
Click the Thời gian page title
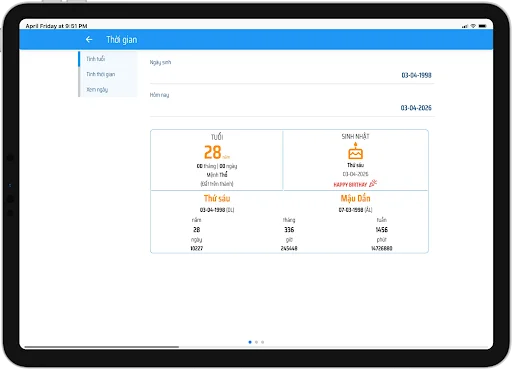pyautogui.click(x=122, y=40)
